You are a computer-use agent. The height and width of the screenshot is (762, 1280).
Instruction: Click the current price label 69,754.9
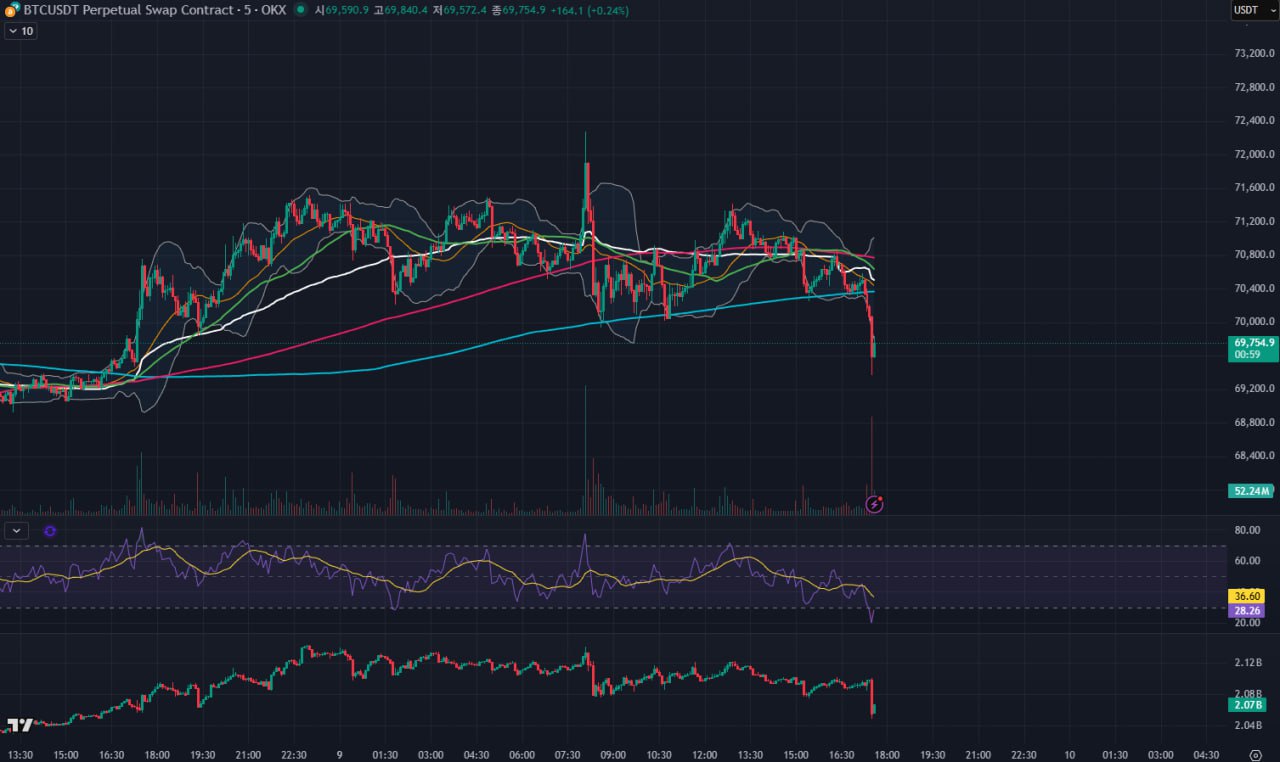tap(1251, 343)
